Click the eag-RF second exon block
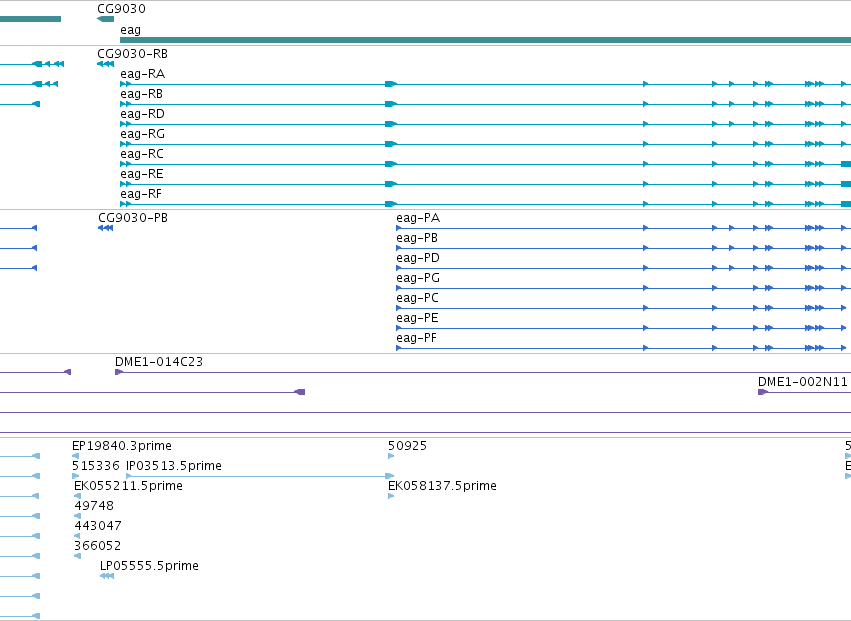The height and width of the screenshot is (621, 851). (x=391, y=204)
